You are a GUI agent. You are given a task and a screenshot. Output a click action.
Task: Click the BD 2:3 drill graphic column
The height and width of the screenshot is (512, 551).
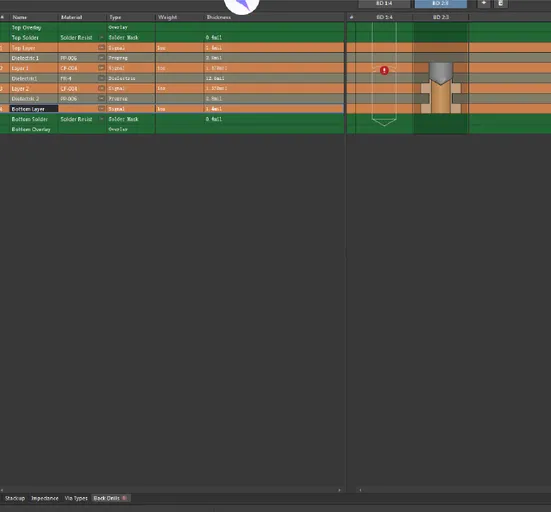441,78
